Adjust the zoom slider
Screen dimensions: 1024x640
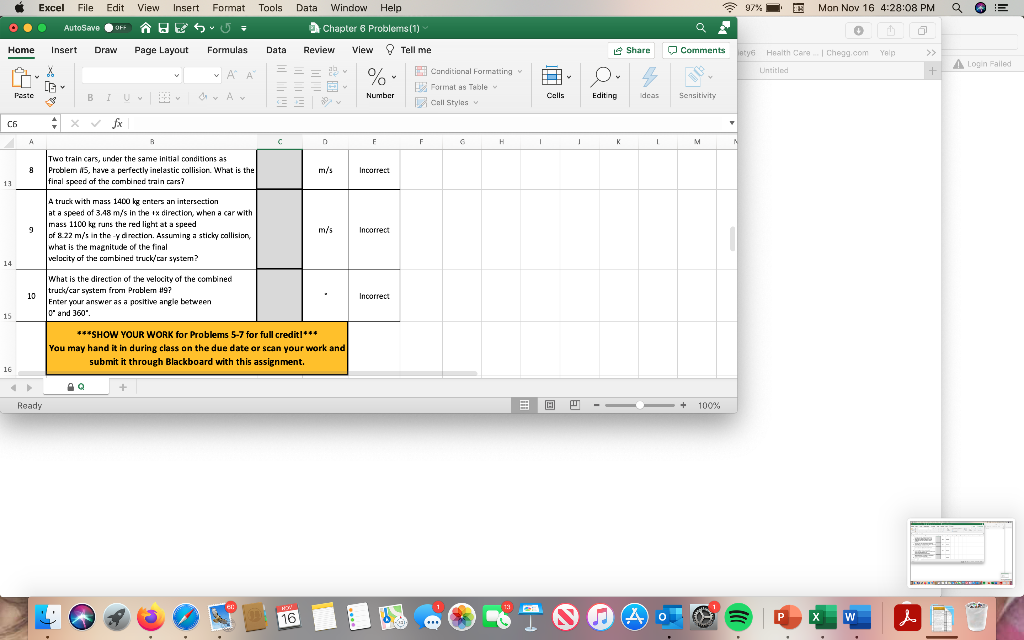coord(639,405)
